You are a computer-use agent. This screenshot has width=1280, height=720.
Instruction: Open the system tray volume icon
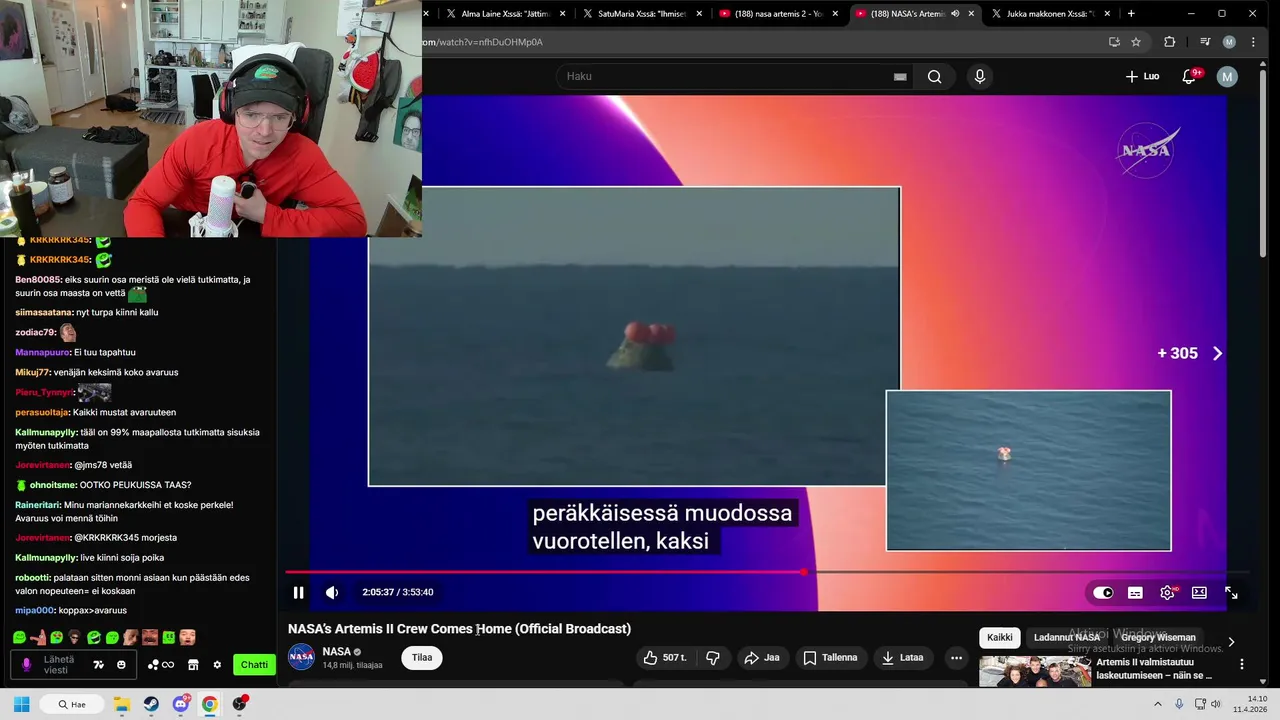pyautogui.click(x=1216, y=704)
